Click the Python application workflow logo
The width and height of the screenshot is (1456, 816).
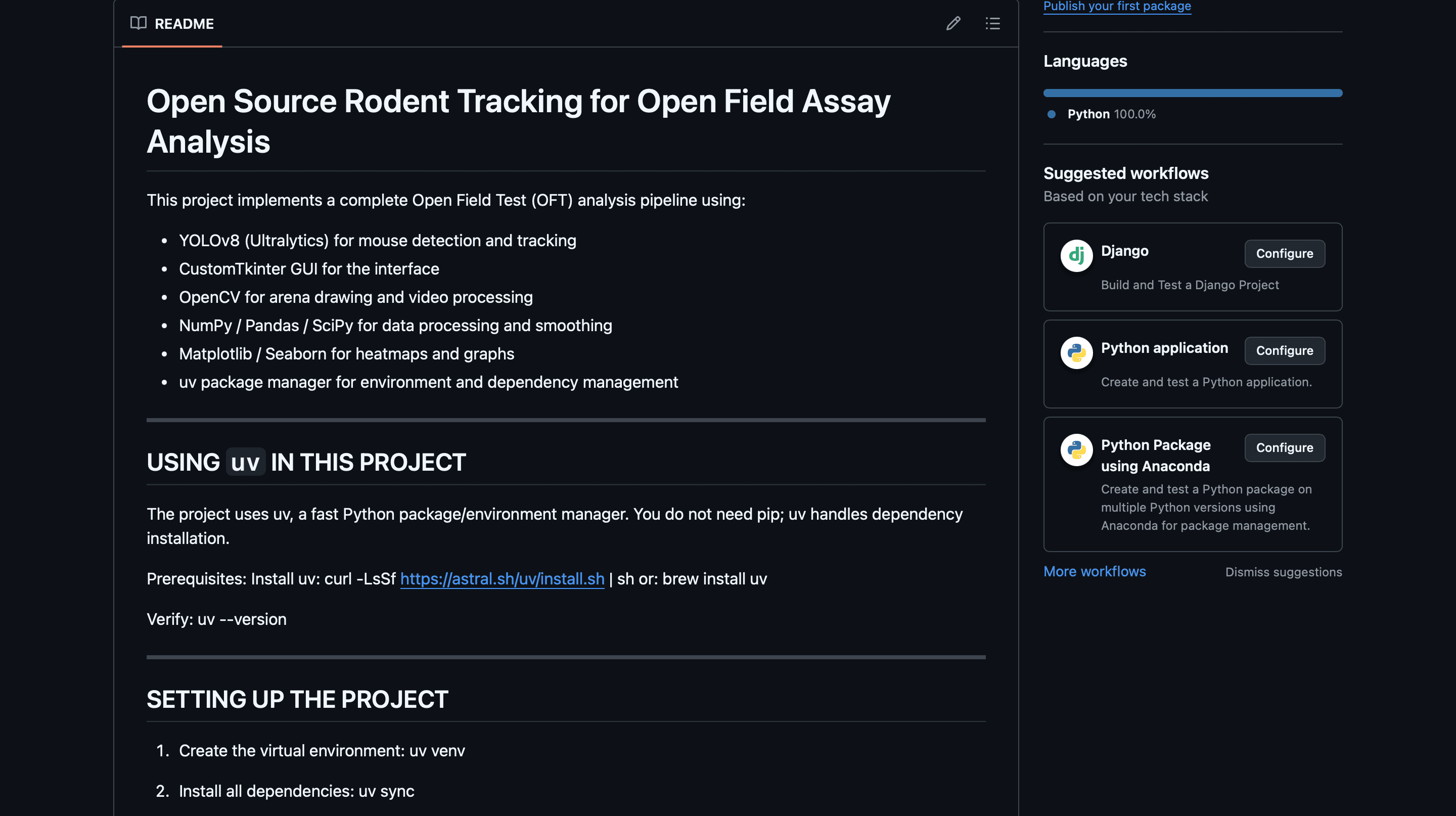pos(1076,352)
